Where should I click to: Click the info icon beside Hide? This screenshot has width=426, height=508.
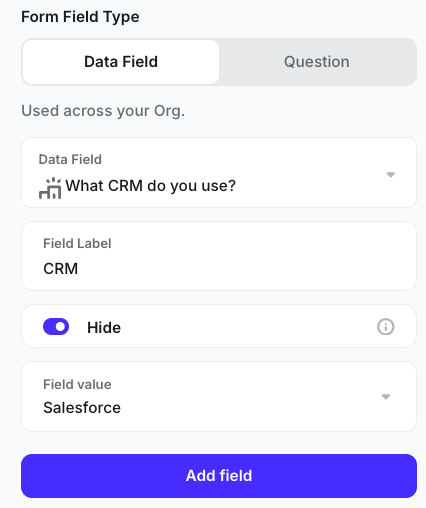386,327
